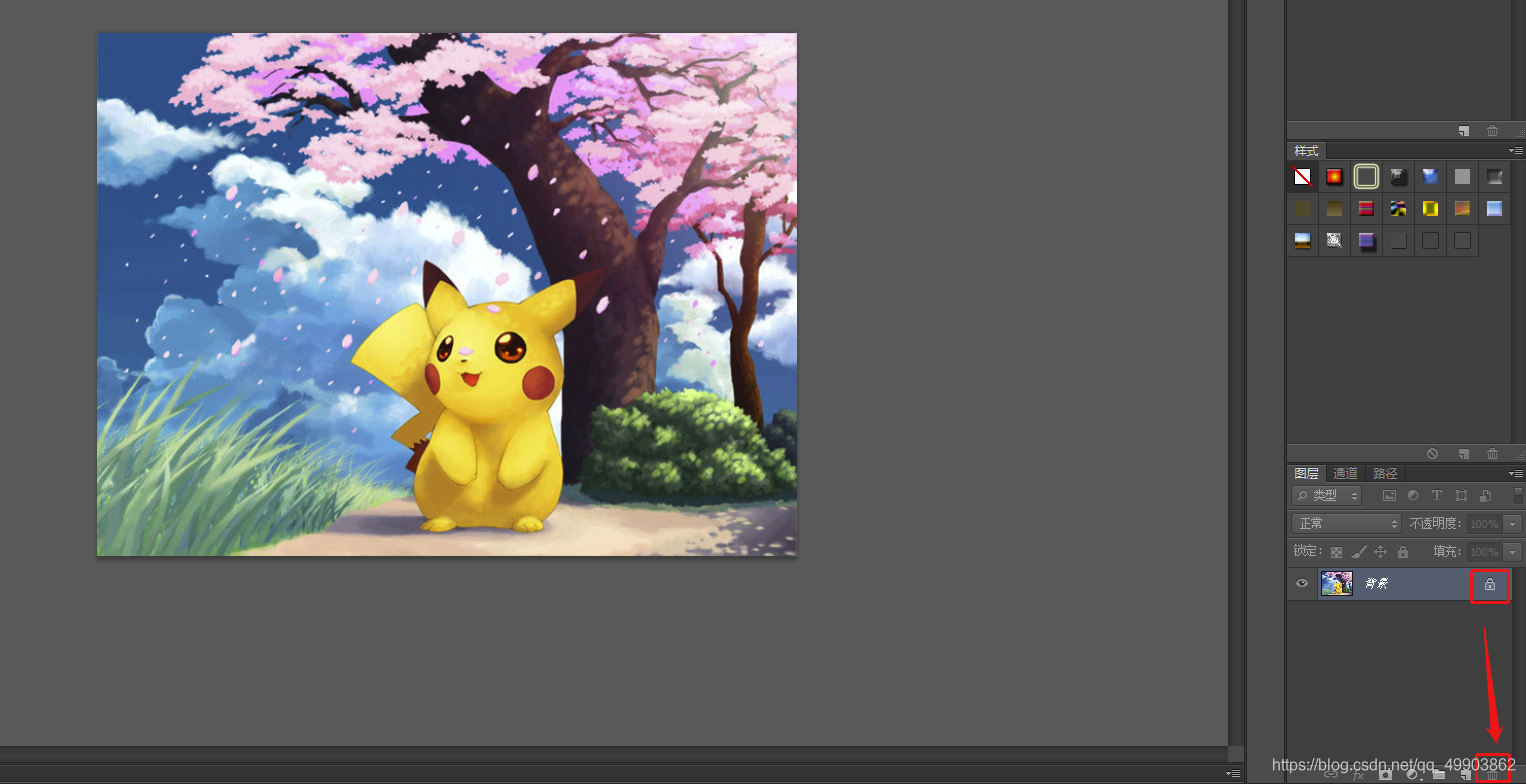This screenshot has height=784, width=1526.
Task: Click the 填充 100% value field
Action: pyautogui.click(x=1484, y=551)
